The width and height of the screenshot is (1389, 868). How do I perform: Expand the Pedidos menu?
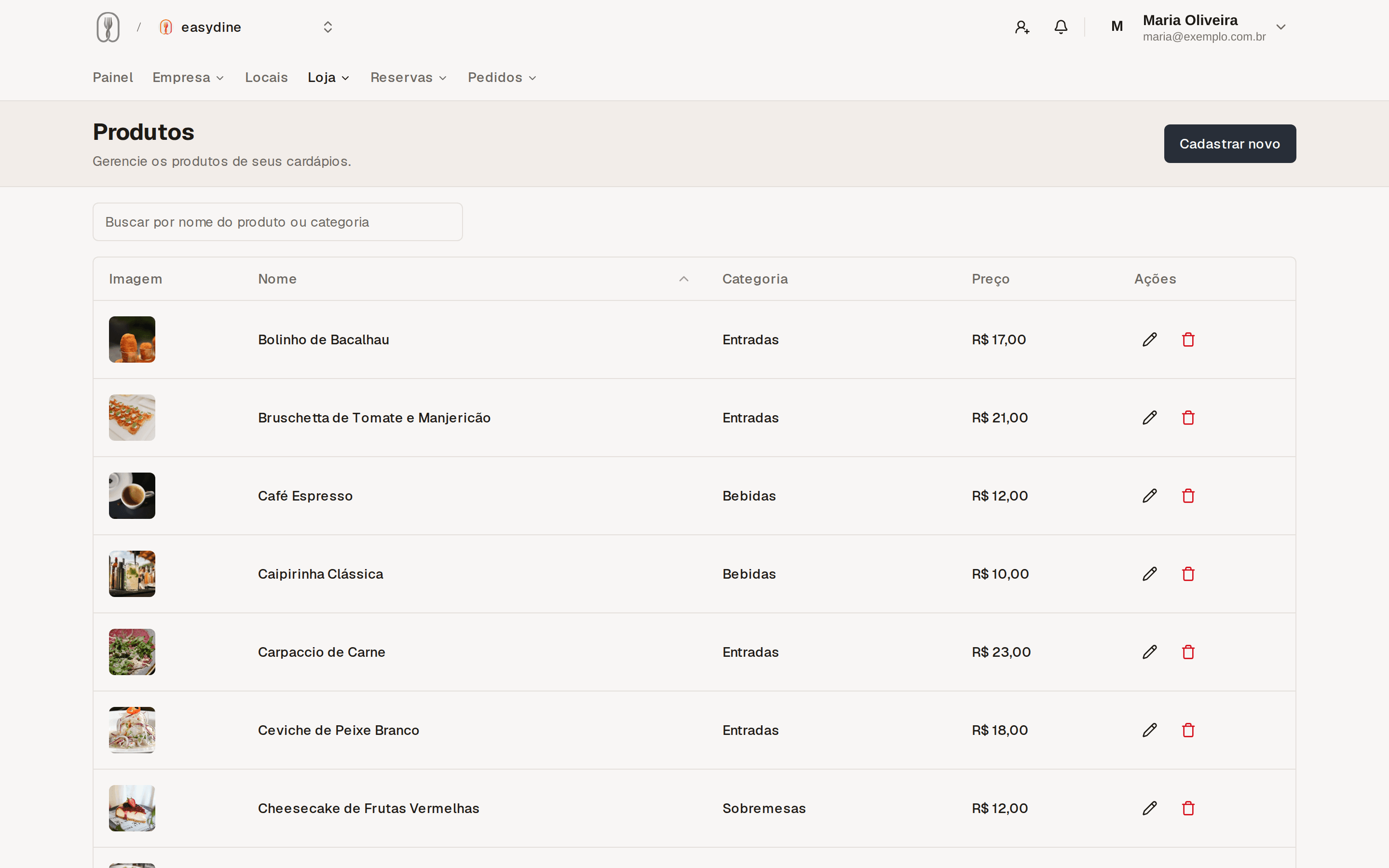pyautogui.click(x=502, y=78)
